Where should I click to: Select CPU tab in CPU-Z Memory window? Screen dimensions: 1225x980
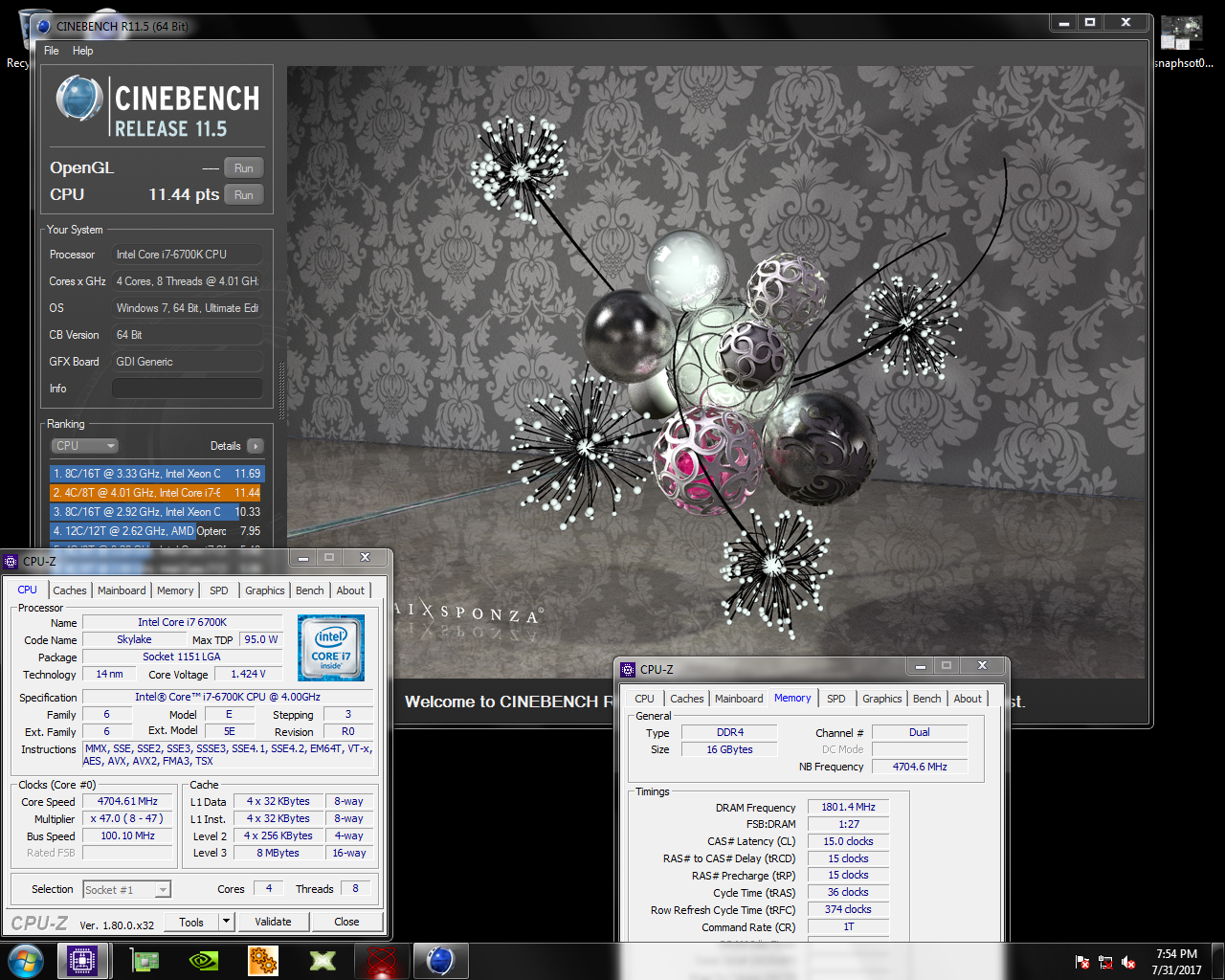[645, 699]
